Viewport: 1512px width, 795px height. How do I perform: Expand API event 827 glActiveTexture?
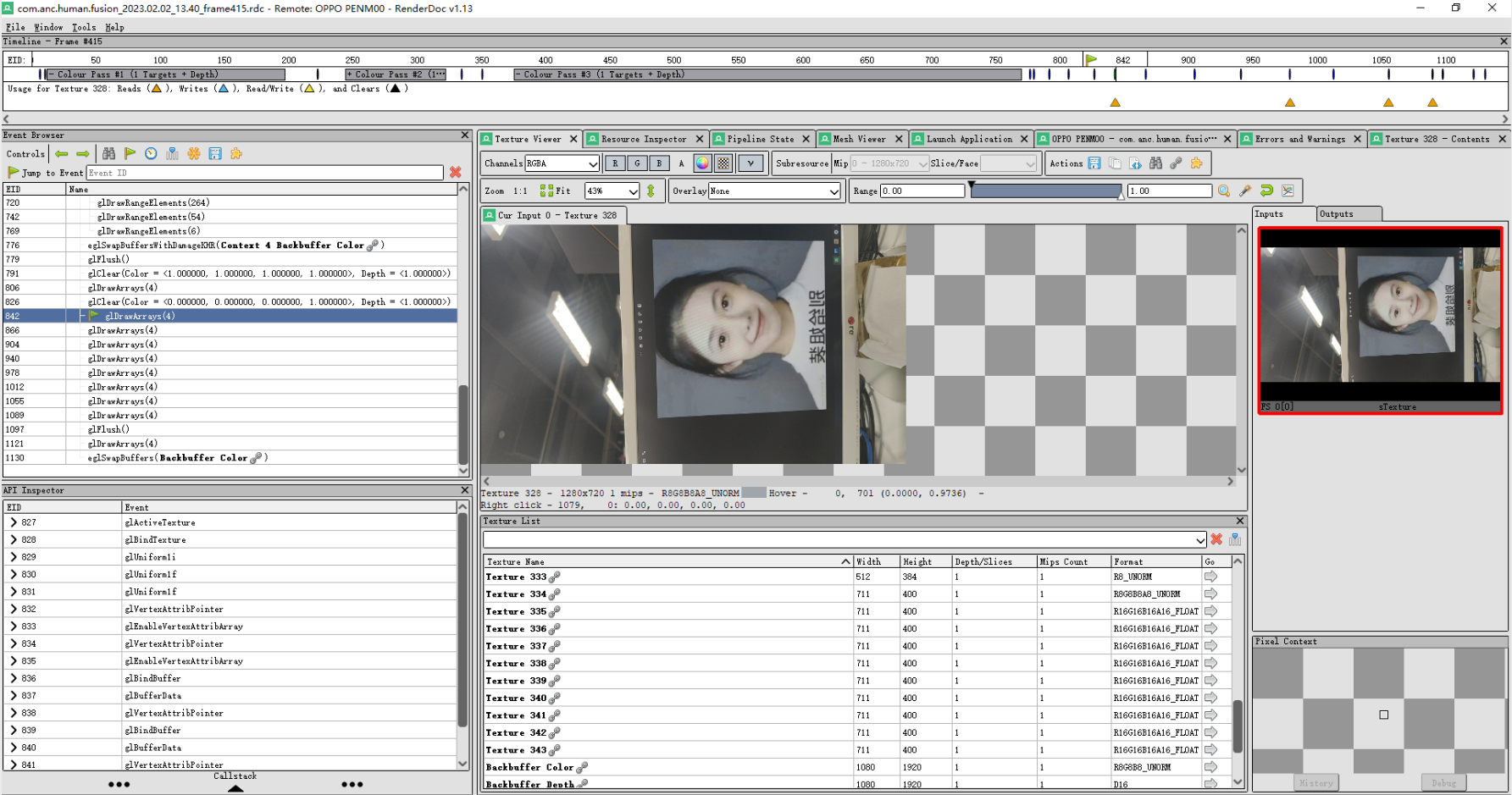[x=14, y=522]
